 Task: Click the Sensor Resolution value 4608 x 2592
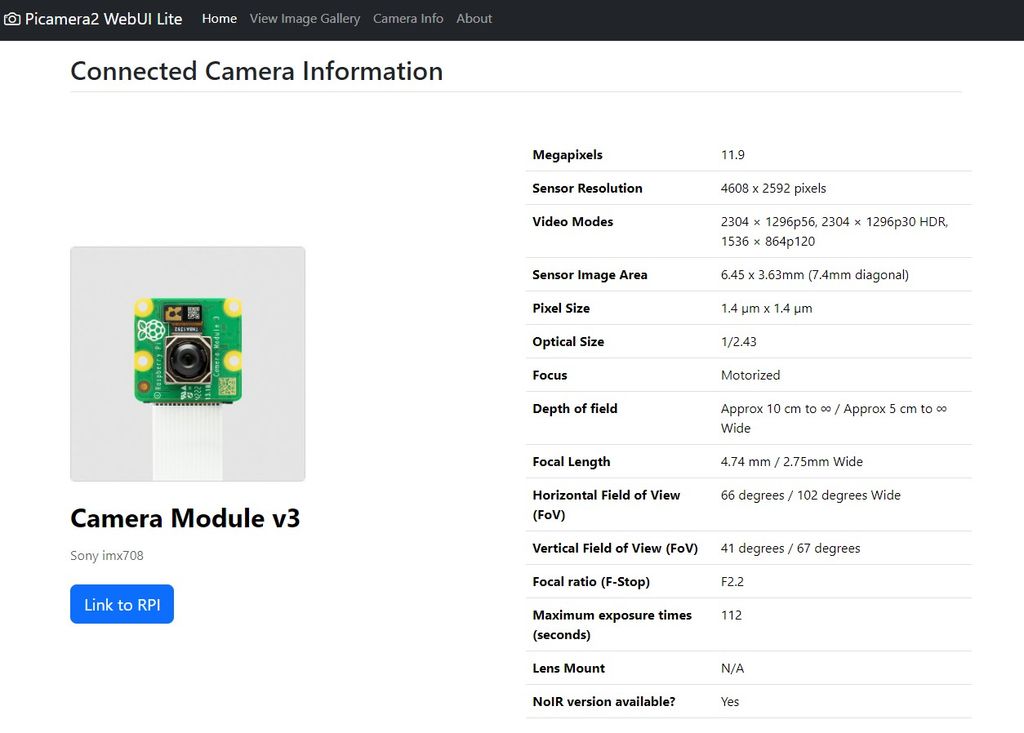(775, 188)
